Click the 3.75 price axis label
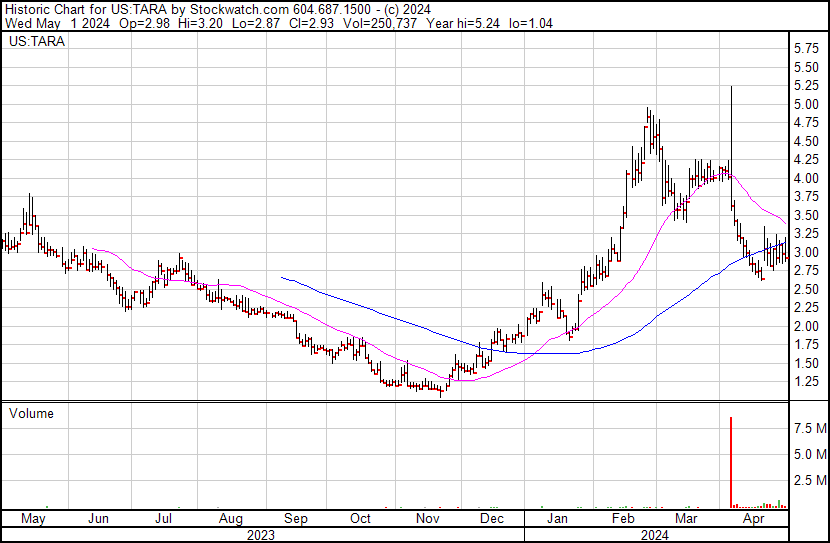830x543 pixels. (x=807, y=197)
